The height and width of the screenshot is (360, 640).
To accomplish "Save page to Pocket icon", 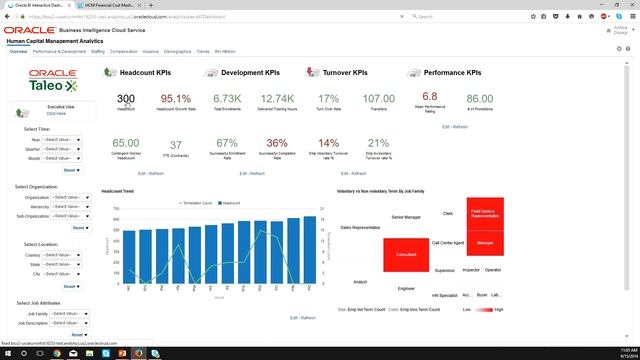I will click(556, 16).
